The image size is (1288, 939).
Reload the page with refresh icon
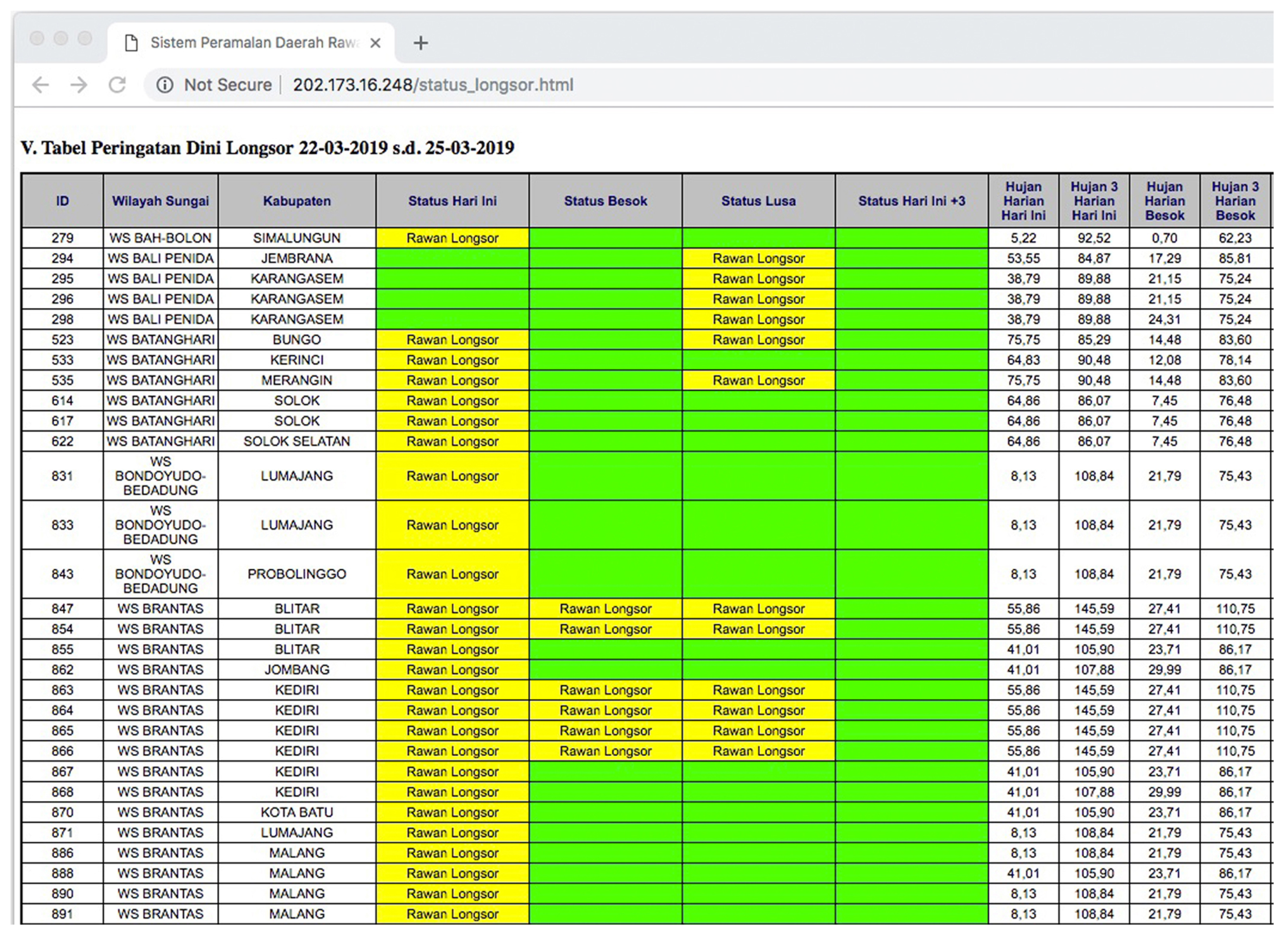(x=118, y=85)
